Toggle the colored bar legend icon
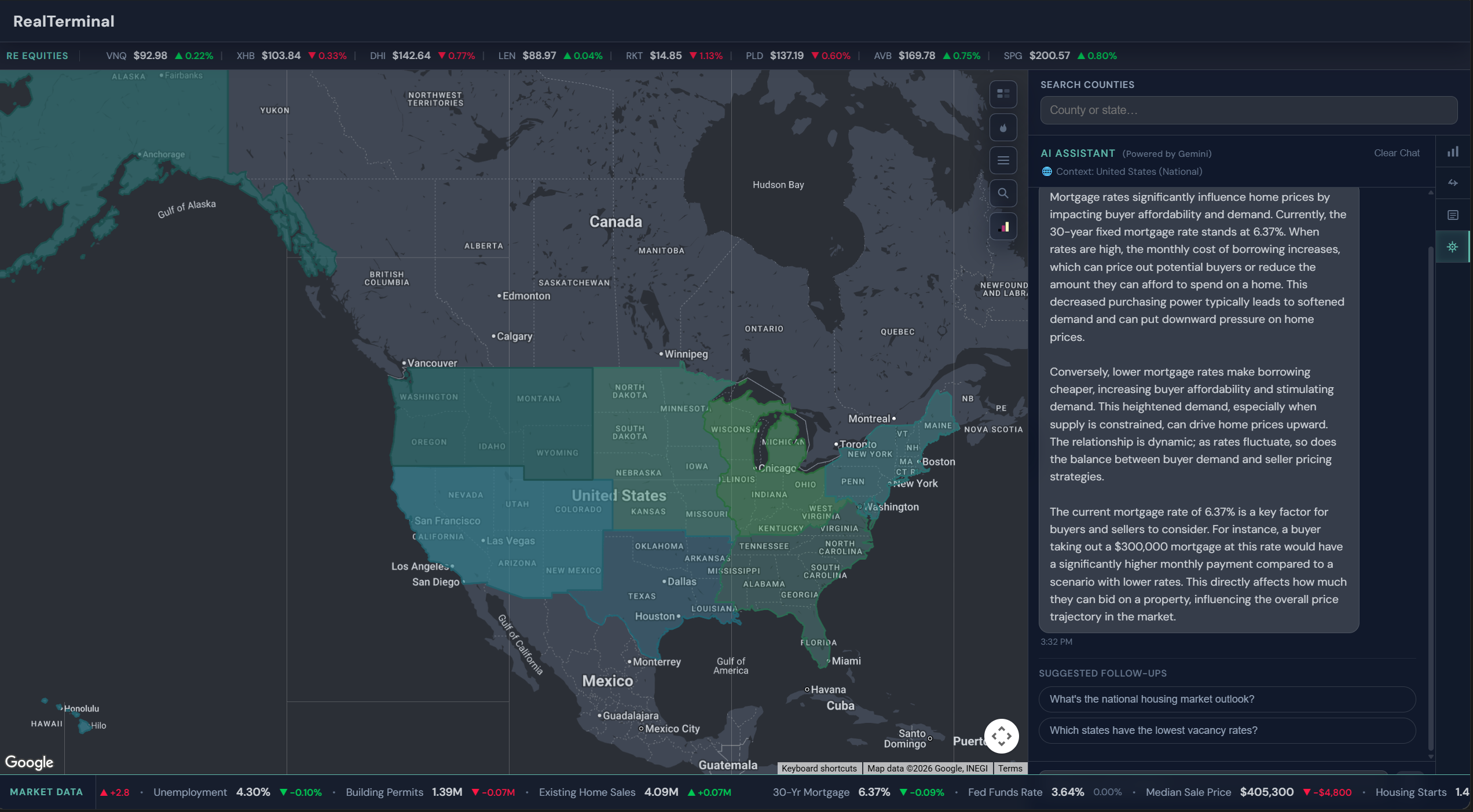Screen dimensions: 1473x812 pos(1003,226)
